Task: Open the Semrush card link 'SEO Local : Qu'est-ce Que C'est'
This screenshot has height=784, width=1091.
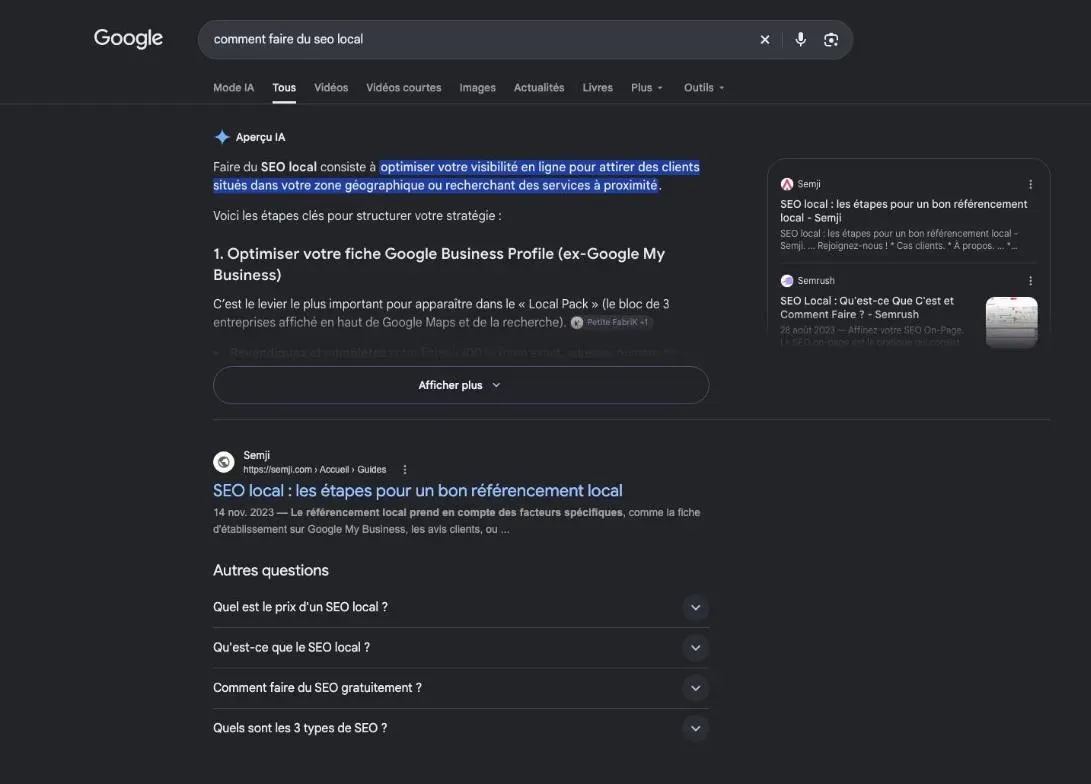Action: tap(867, 307)
